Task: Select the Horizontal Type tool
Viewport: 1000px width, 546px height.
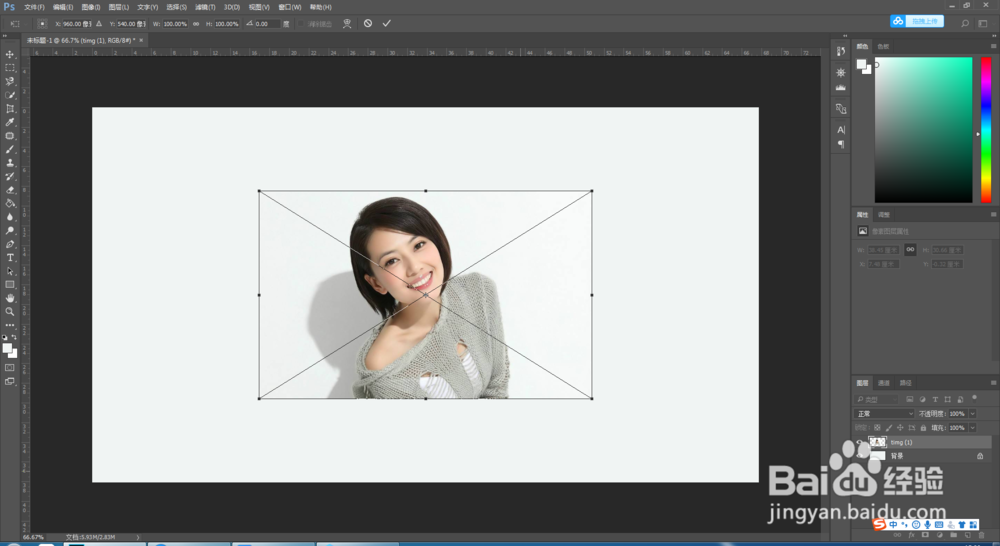Action: (10, 258)
